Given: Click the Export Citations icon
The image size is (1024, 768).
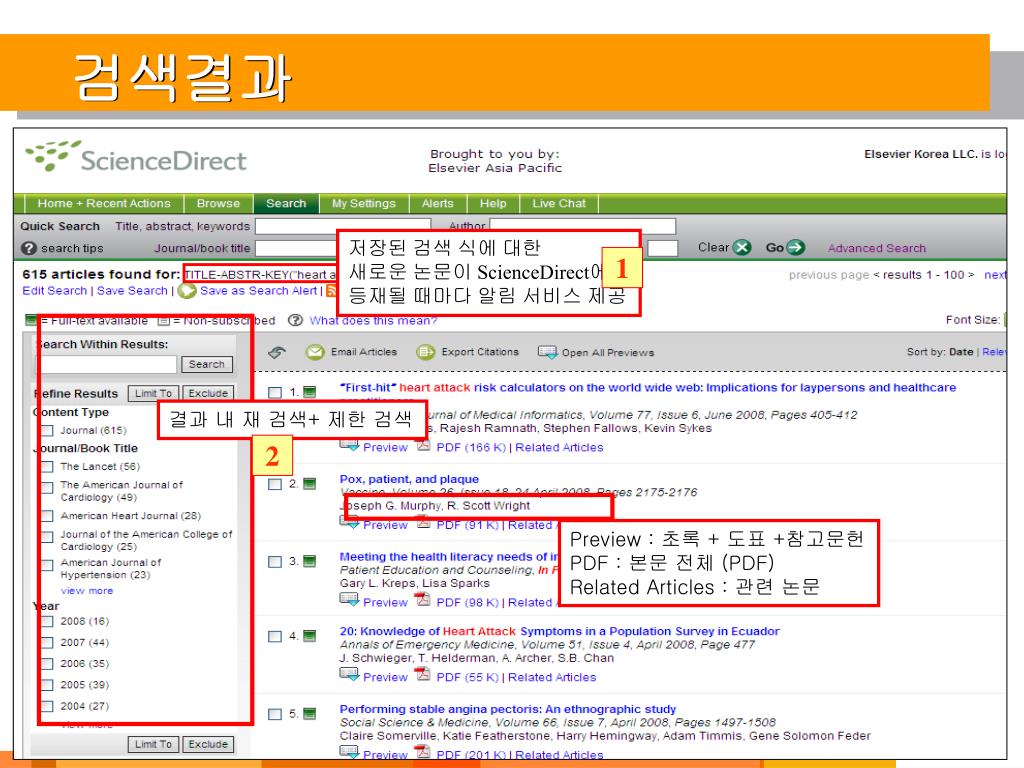Looking at the screenshot, I should click(x=425, y=352).
